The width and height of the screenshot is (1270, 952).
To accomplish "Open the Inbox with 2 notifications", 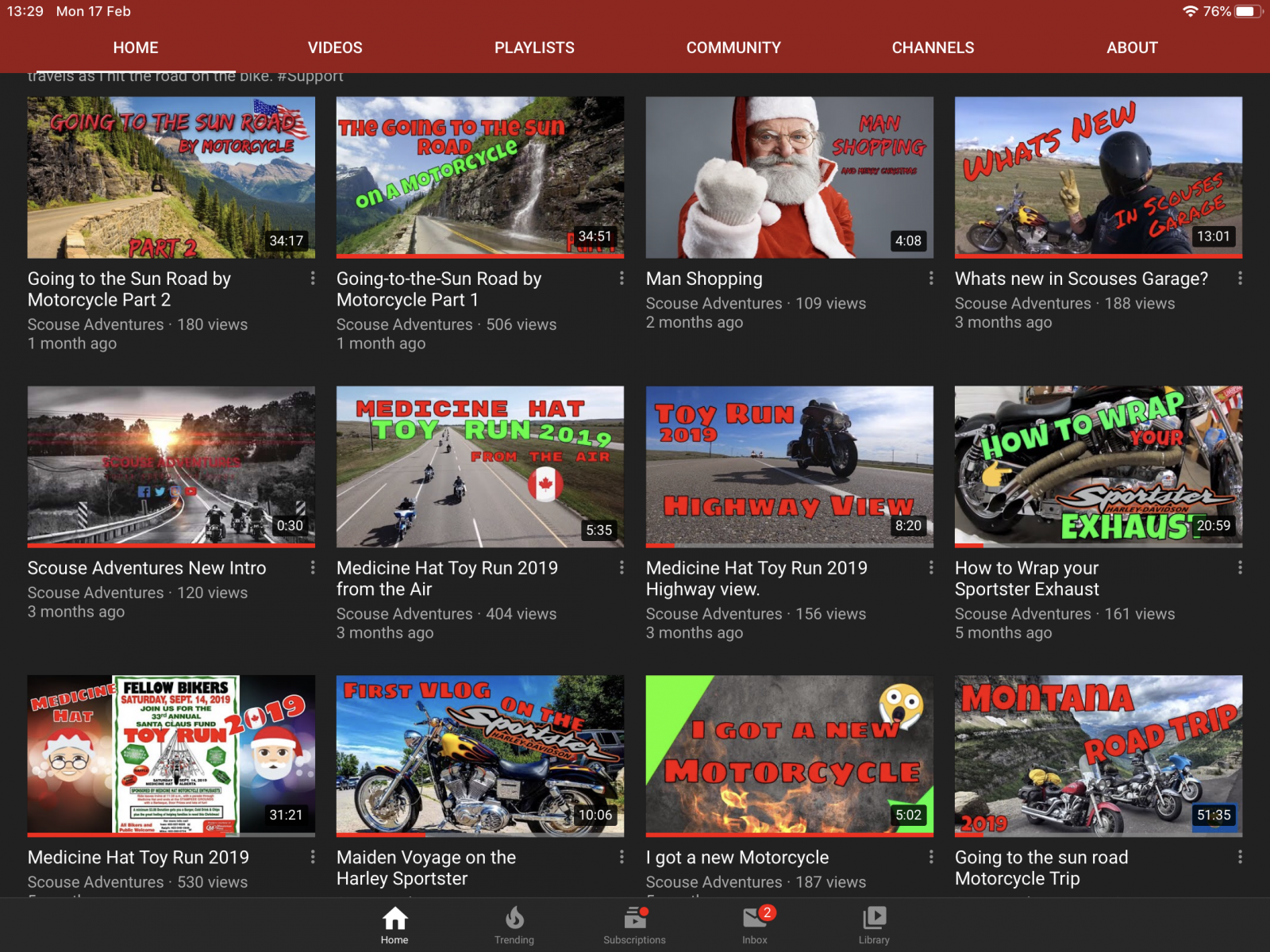I will (x=755, y=925).
